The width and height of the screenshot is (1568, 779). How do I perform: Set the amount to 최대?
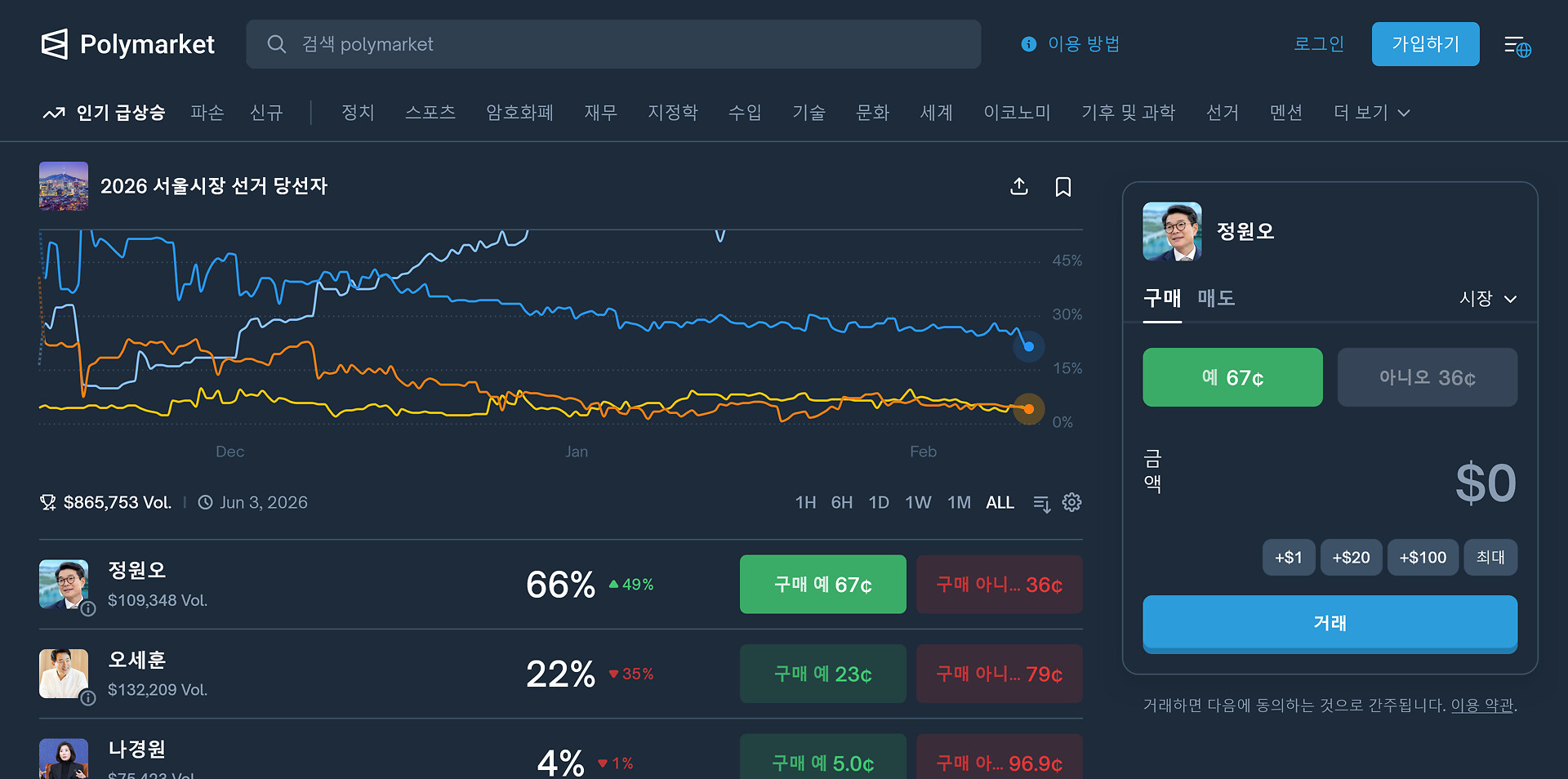point(1490,558)
